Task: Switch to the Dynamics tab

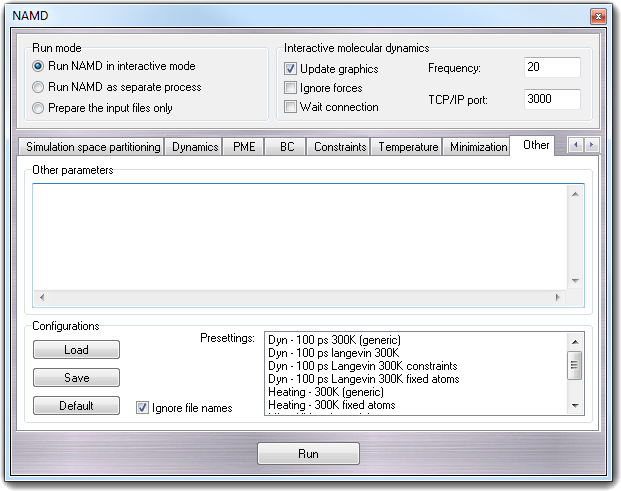Action: click(x=194, y=147)
